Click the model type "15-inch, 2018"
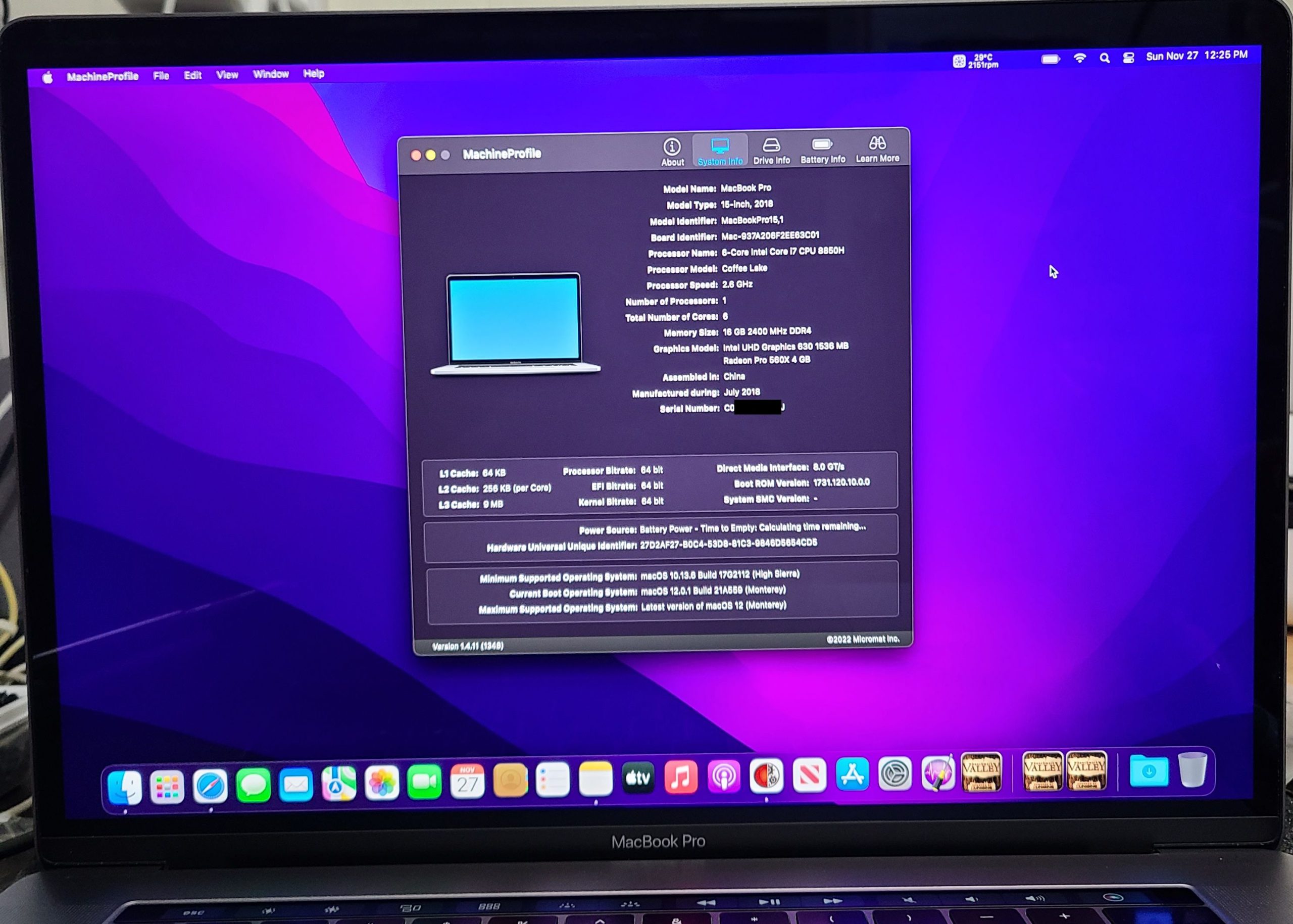Screen dimensions: 1293x924 coord(747,204)
